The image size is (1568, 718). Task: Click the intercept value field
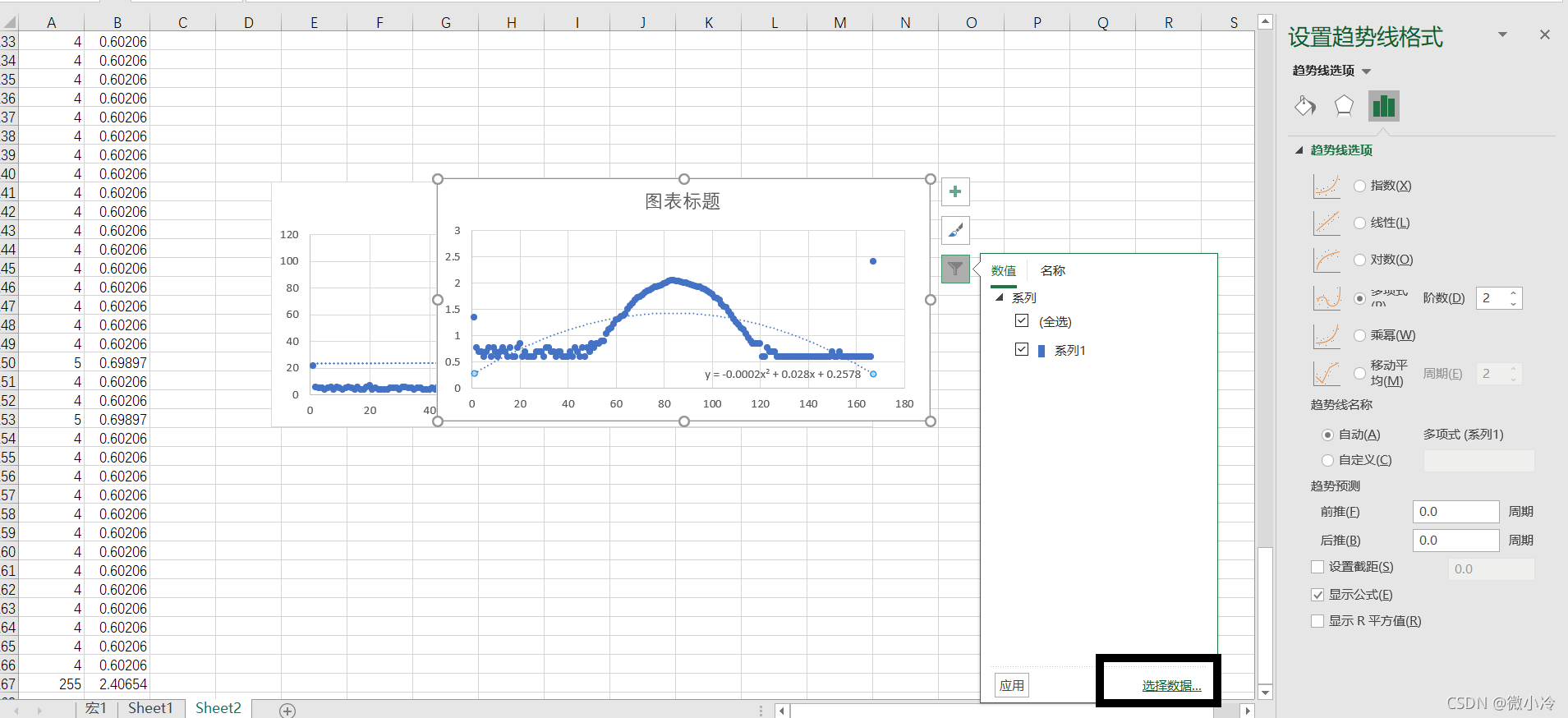pos(1492,569)
